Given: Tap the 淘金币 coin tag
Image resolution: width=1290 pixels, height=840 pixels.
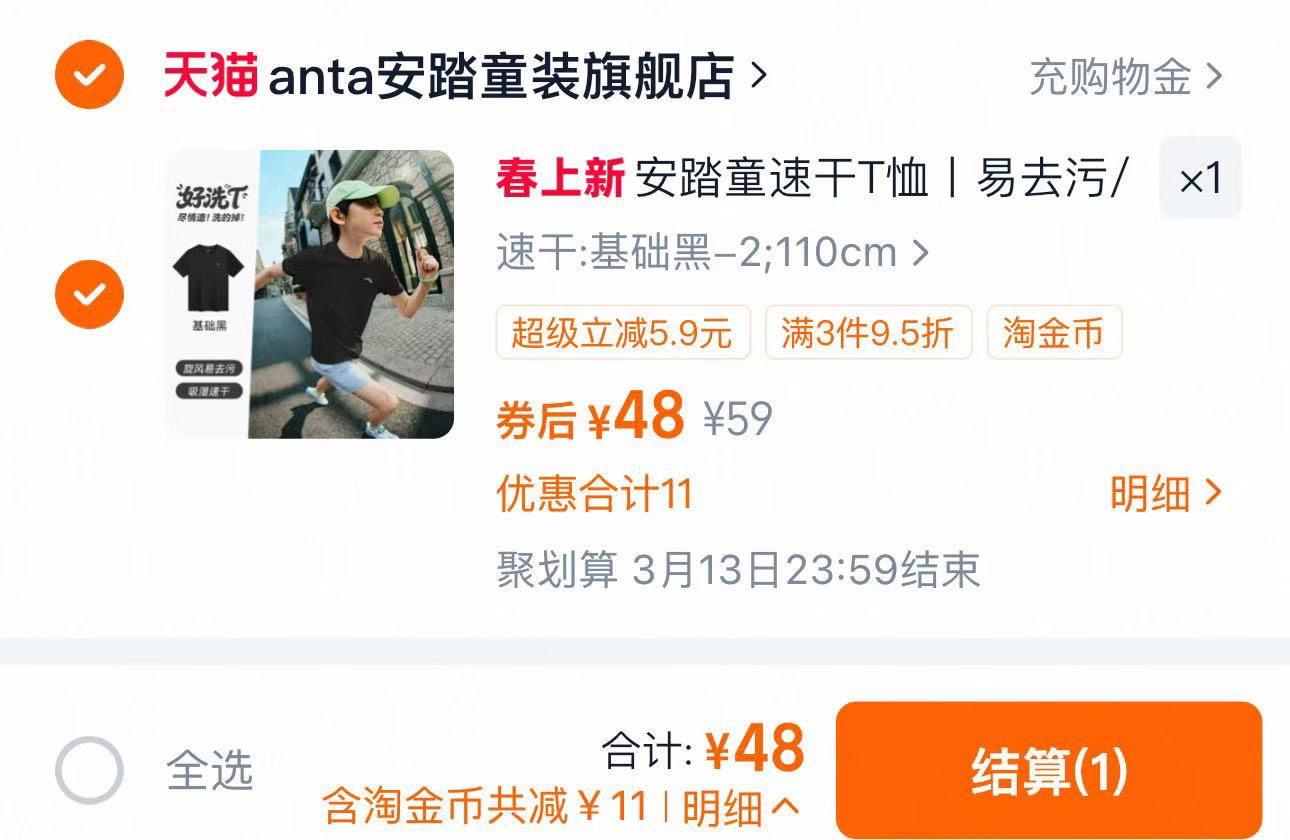Looking at the screenshot, I should [x=1054, y=332].
